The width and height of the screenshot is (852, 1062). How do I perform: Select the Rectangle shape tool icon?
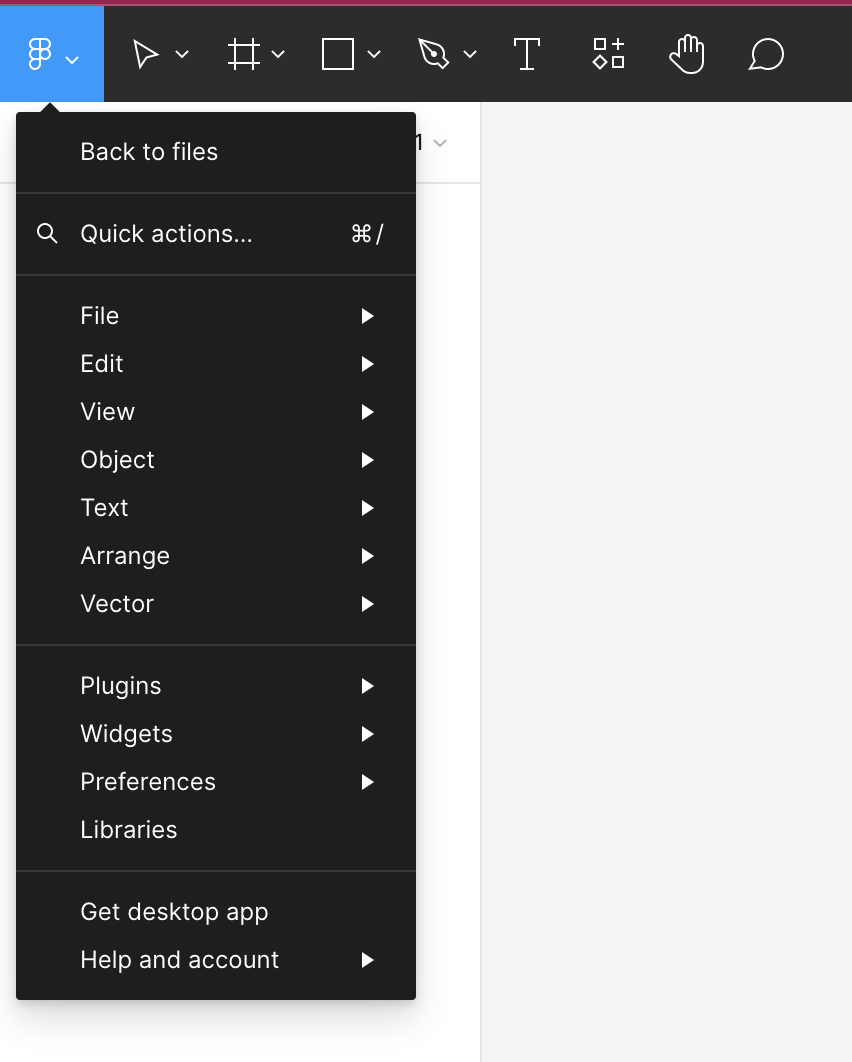pos(338,54)
